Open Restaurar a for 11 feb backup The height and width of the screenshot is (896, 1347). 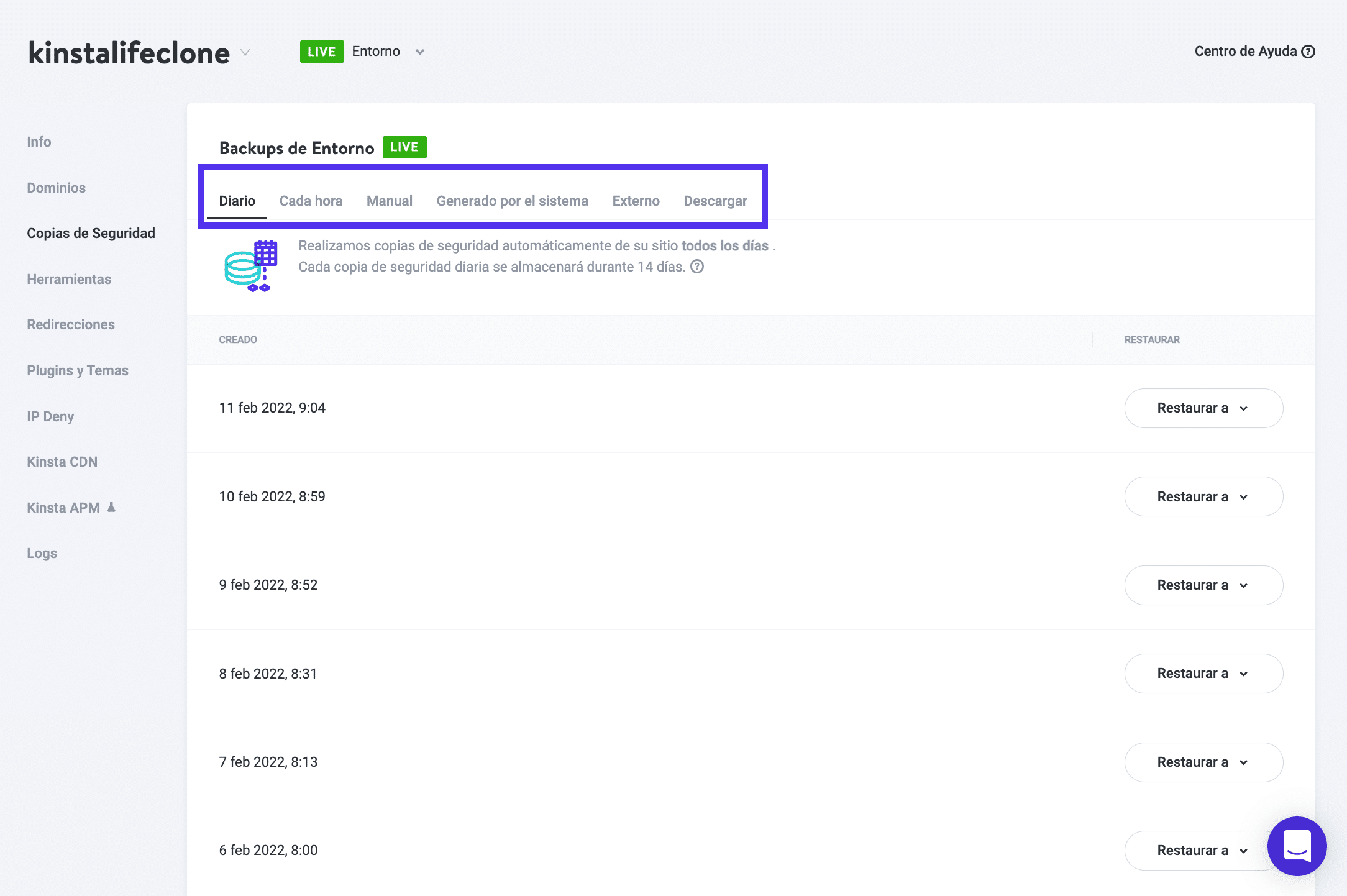click(x=1203, y=408)
